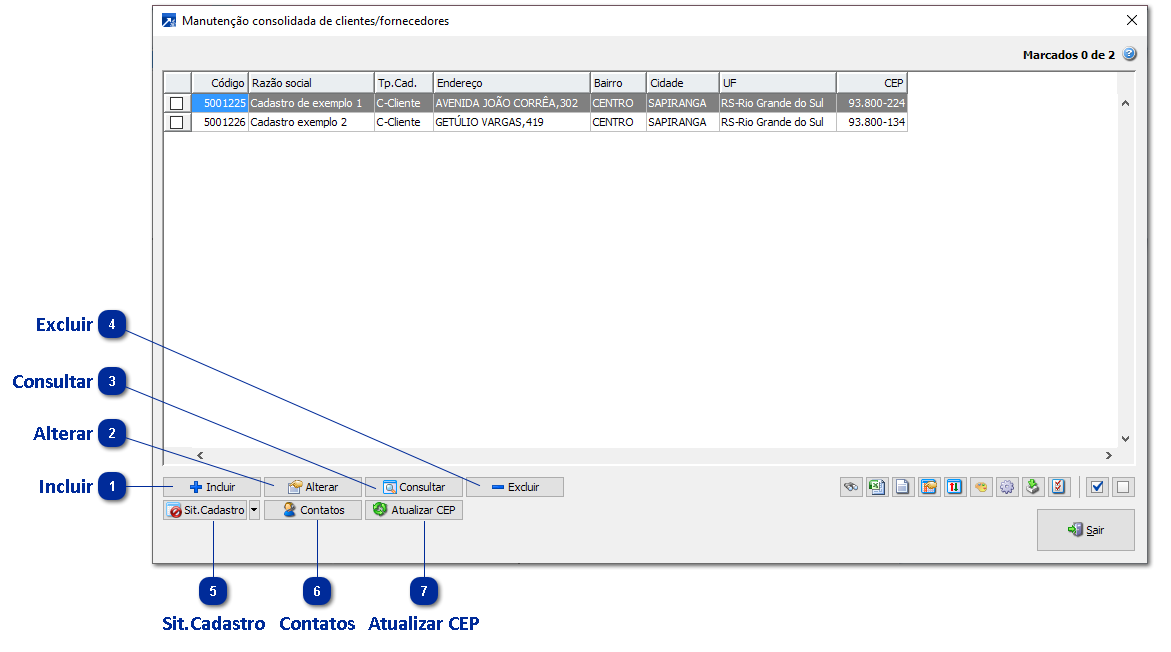Image resolution: width=1171 pixels, height=652 pixels.
Task: Click the Consultar button
Action: tap(414, 487)
